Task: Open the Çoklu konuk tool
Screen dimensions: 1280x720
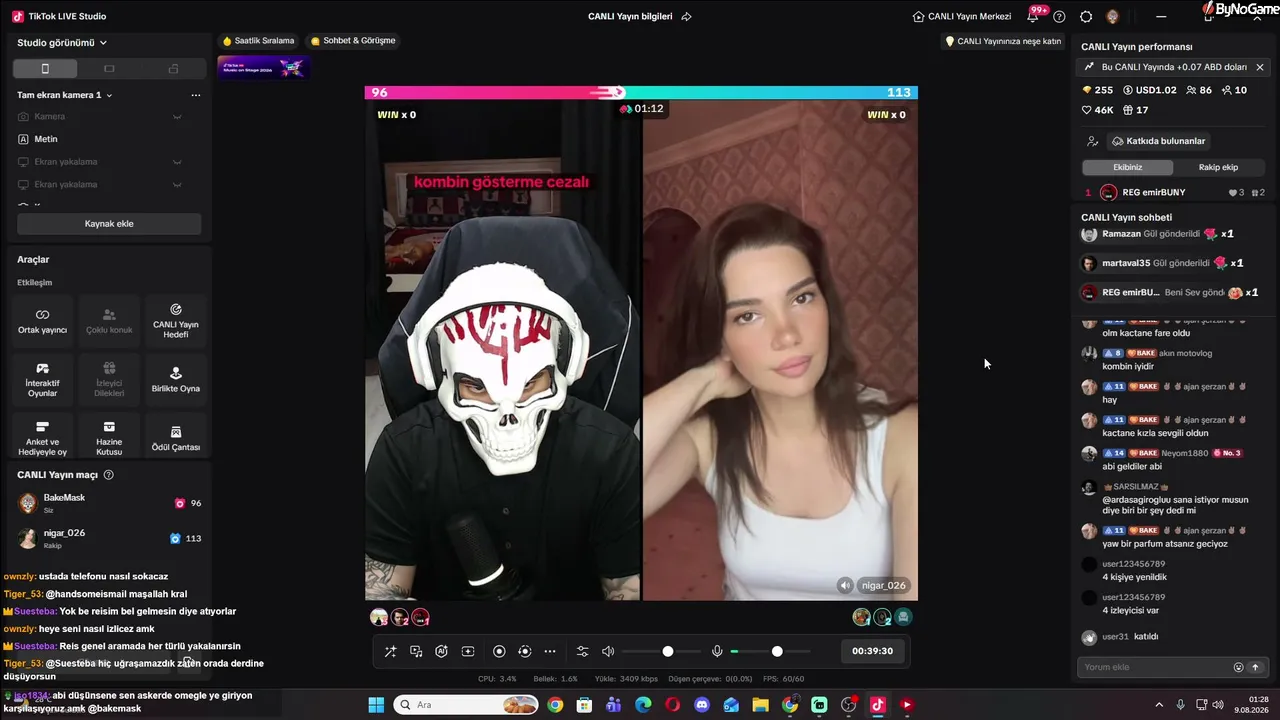Action: (x=109, y=320)
